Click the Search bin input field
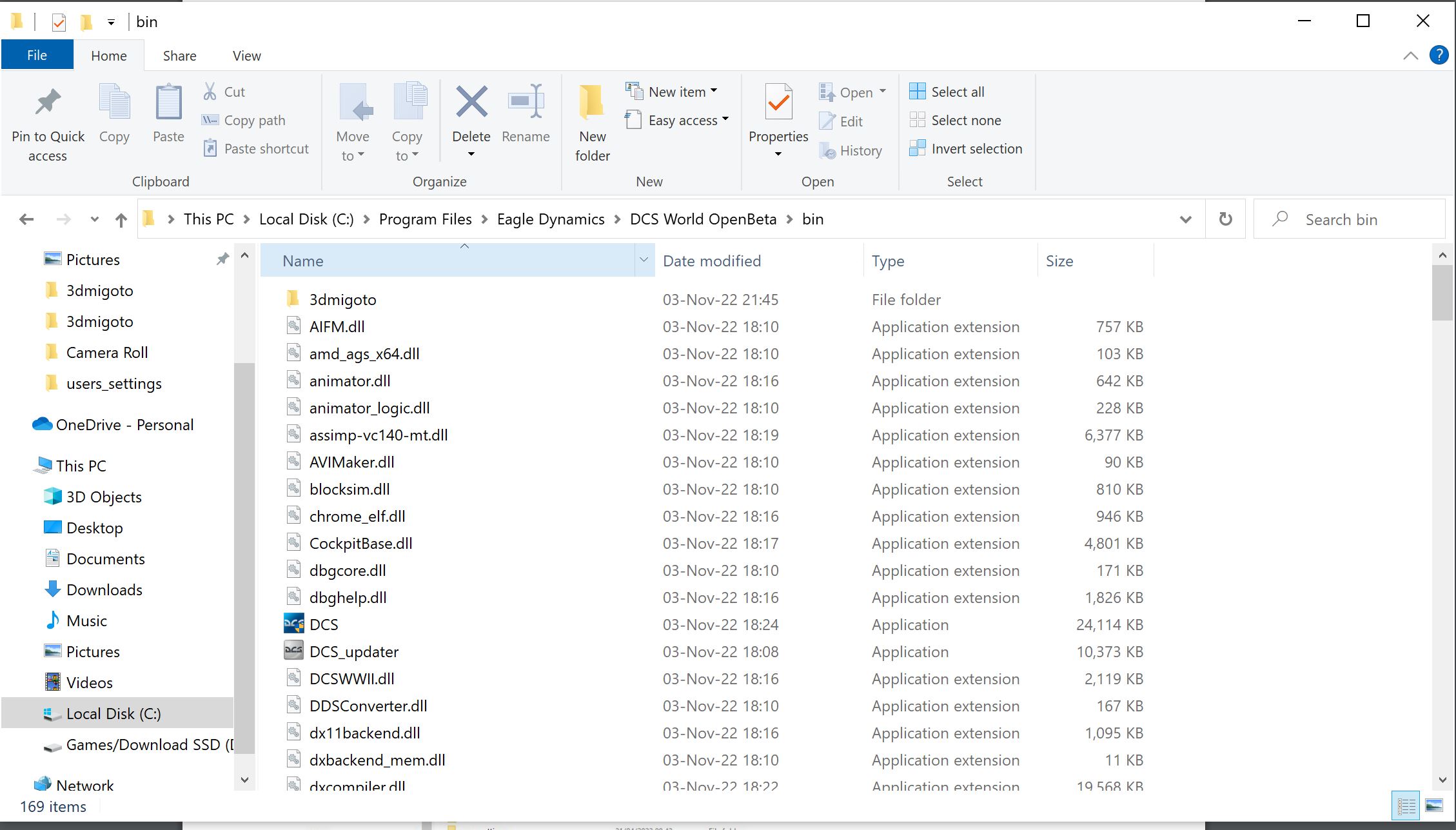 pos(1349,219)
